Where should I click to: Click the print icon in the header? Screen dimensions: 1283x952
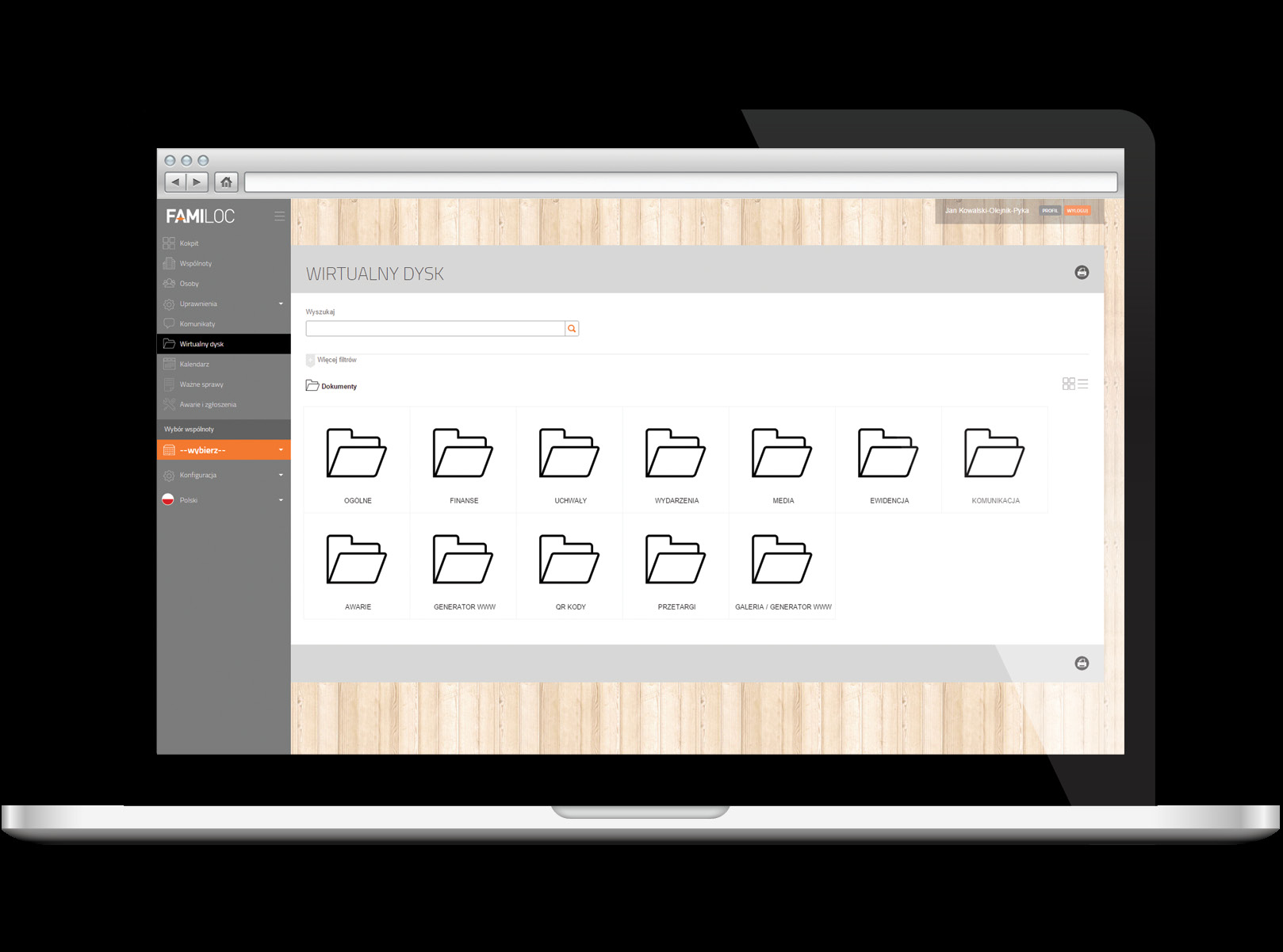coord(1082,273)
